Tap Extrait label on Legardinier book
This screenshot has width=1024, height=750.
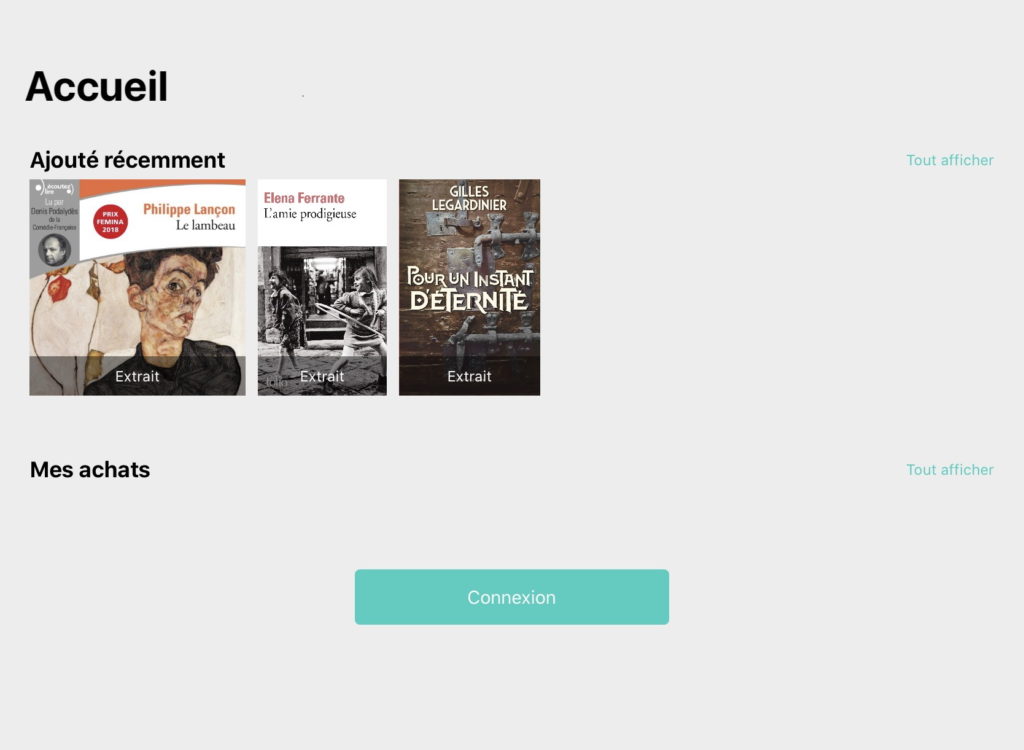[470, 376]
